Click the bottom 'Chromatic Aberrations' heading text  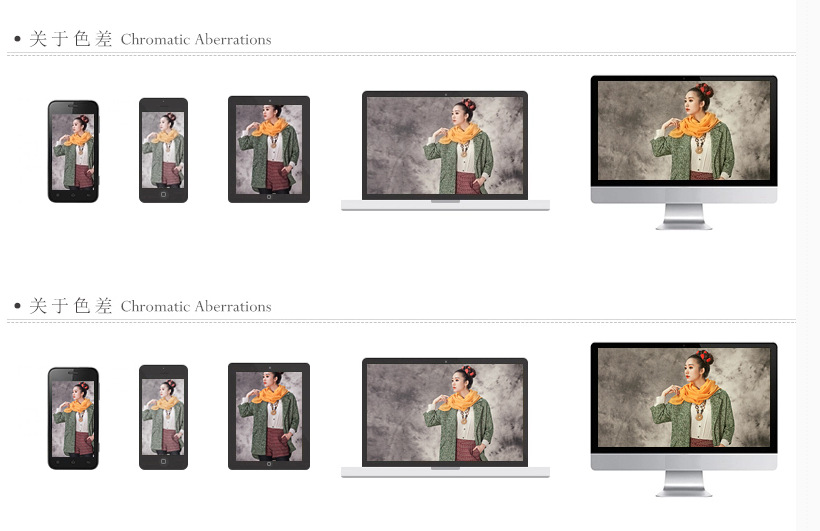tap(196, 307)
